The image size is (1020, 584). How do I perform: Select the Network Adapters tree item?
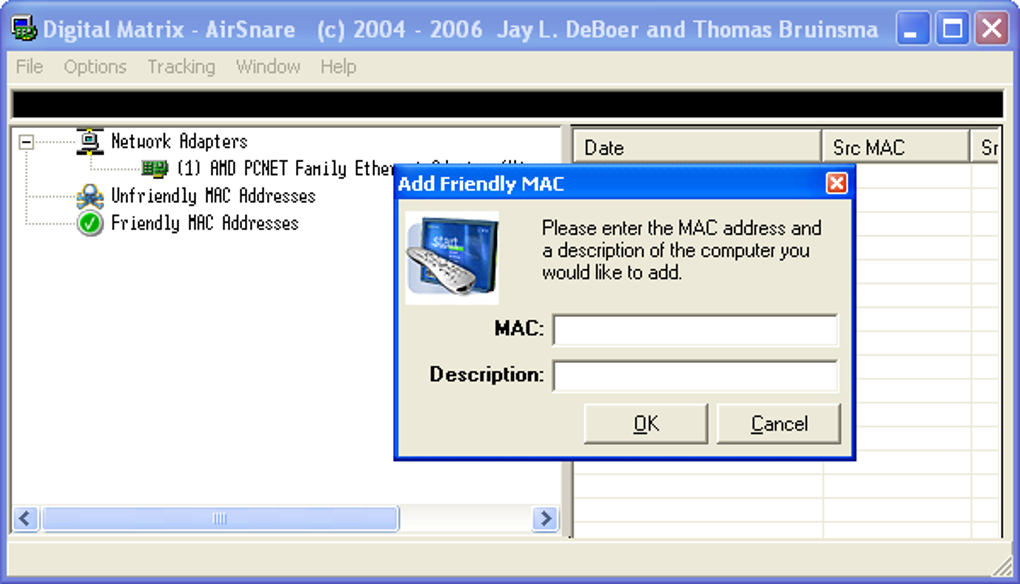point(180,142)
